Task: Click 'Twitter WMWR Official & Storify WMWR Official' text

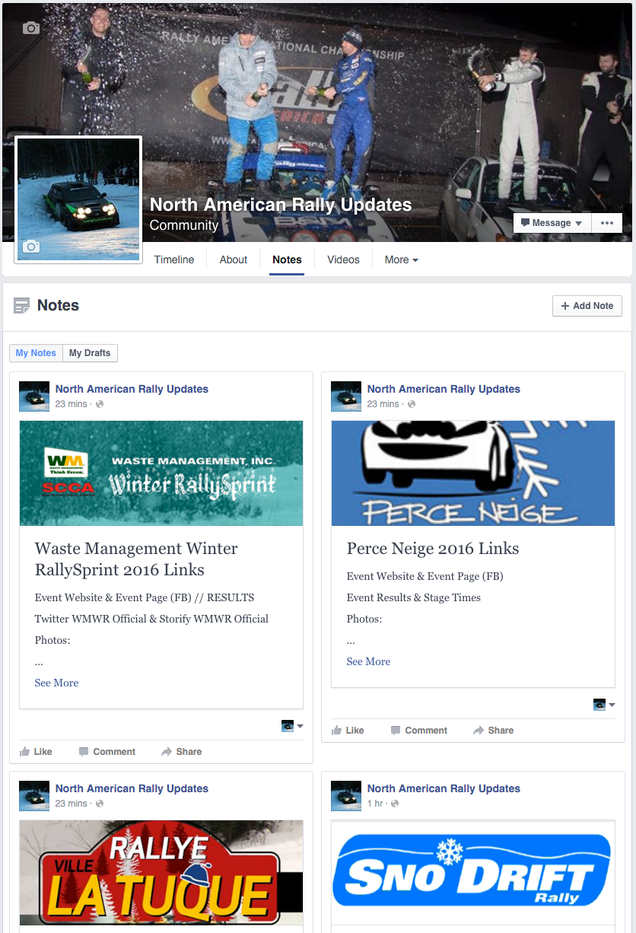Action: (x=151, y=619)
